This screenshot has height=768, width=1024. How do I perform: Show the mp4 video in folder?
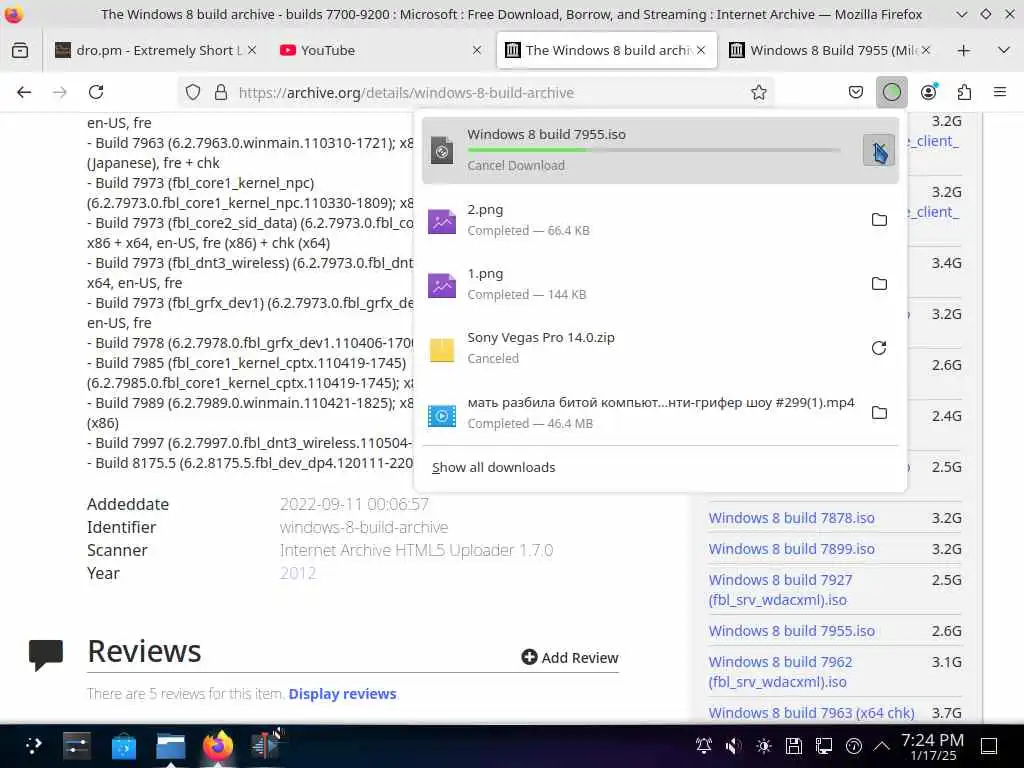879,412
